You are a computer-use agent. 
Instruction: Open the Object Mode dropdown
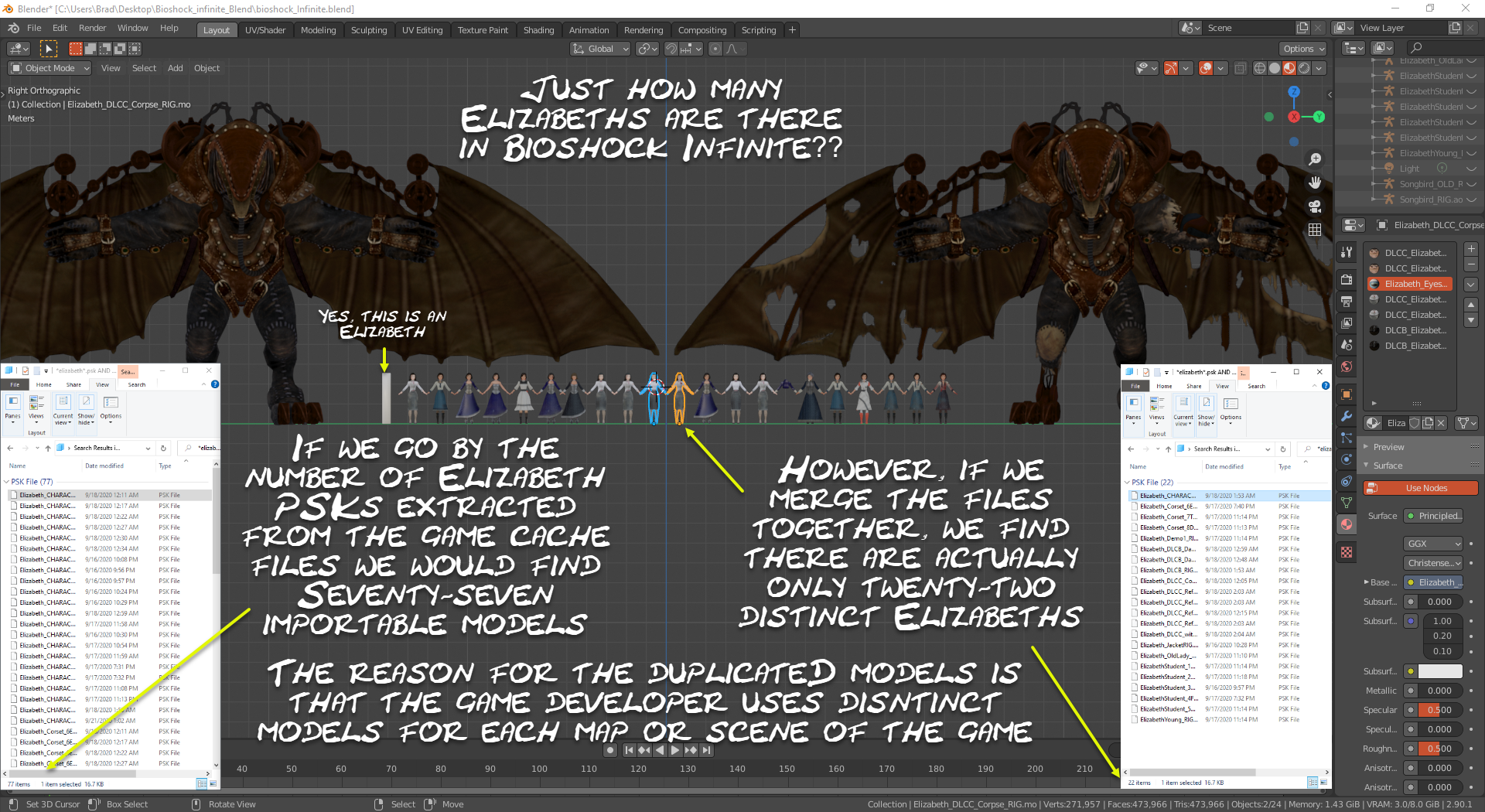[49, 68]
